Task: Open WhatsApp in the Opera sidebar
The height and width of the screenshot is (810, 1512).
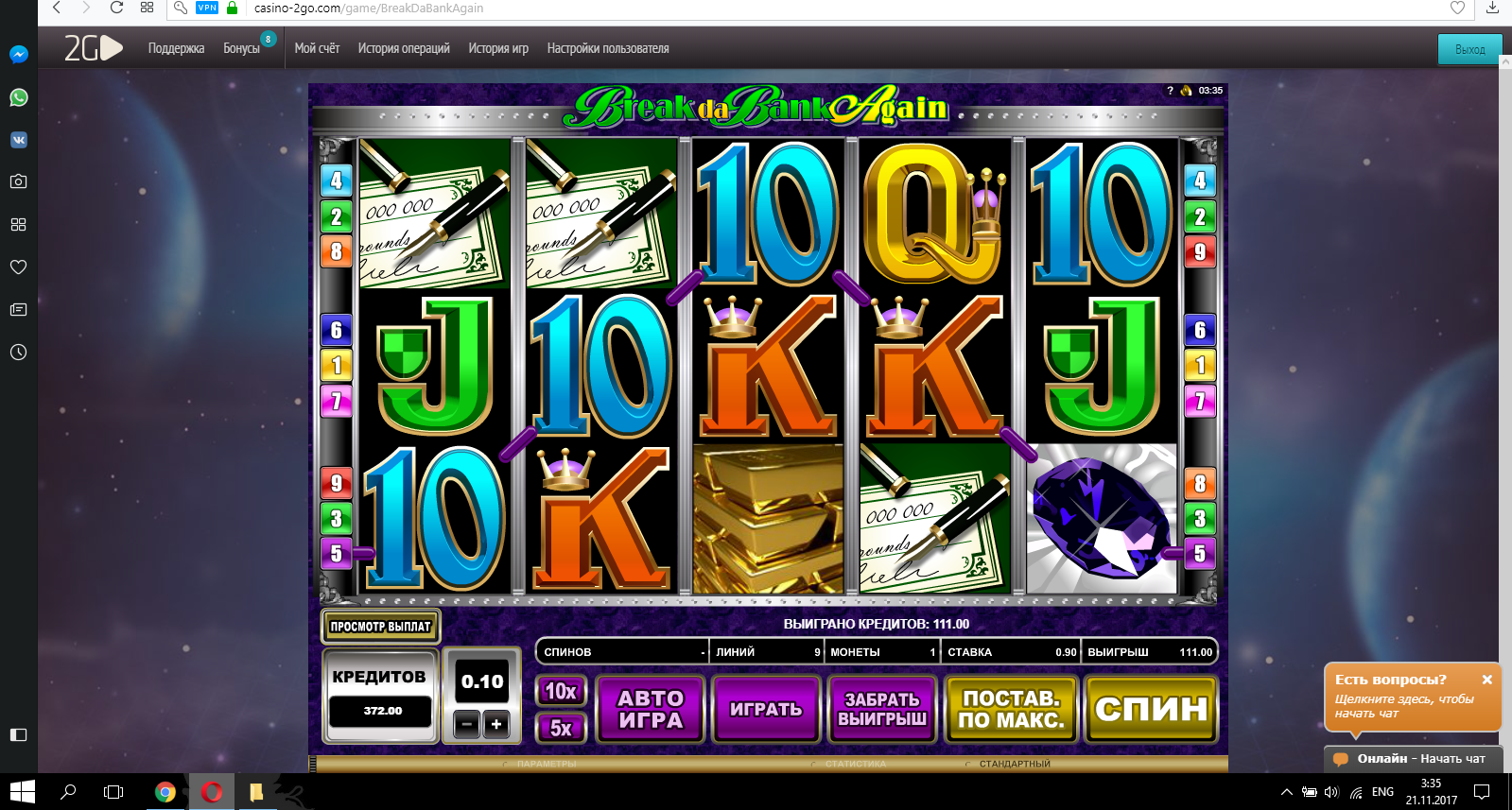Action: 18,97
